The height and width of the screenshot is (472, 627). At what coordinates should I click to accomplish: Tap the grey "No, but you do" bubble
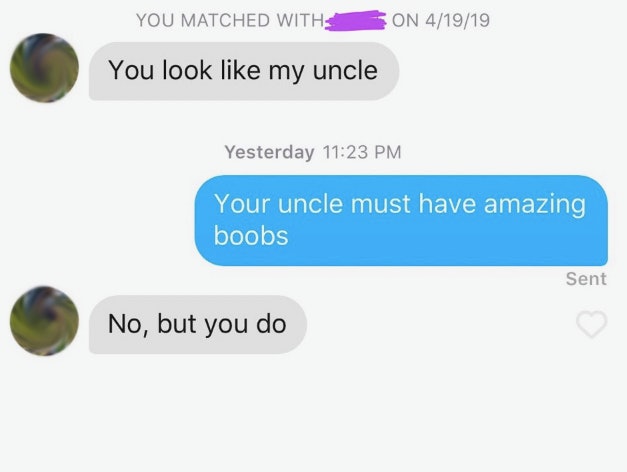point(198,324)
